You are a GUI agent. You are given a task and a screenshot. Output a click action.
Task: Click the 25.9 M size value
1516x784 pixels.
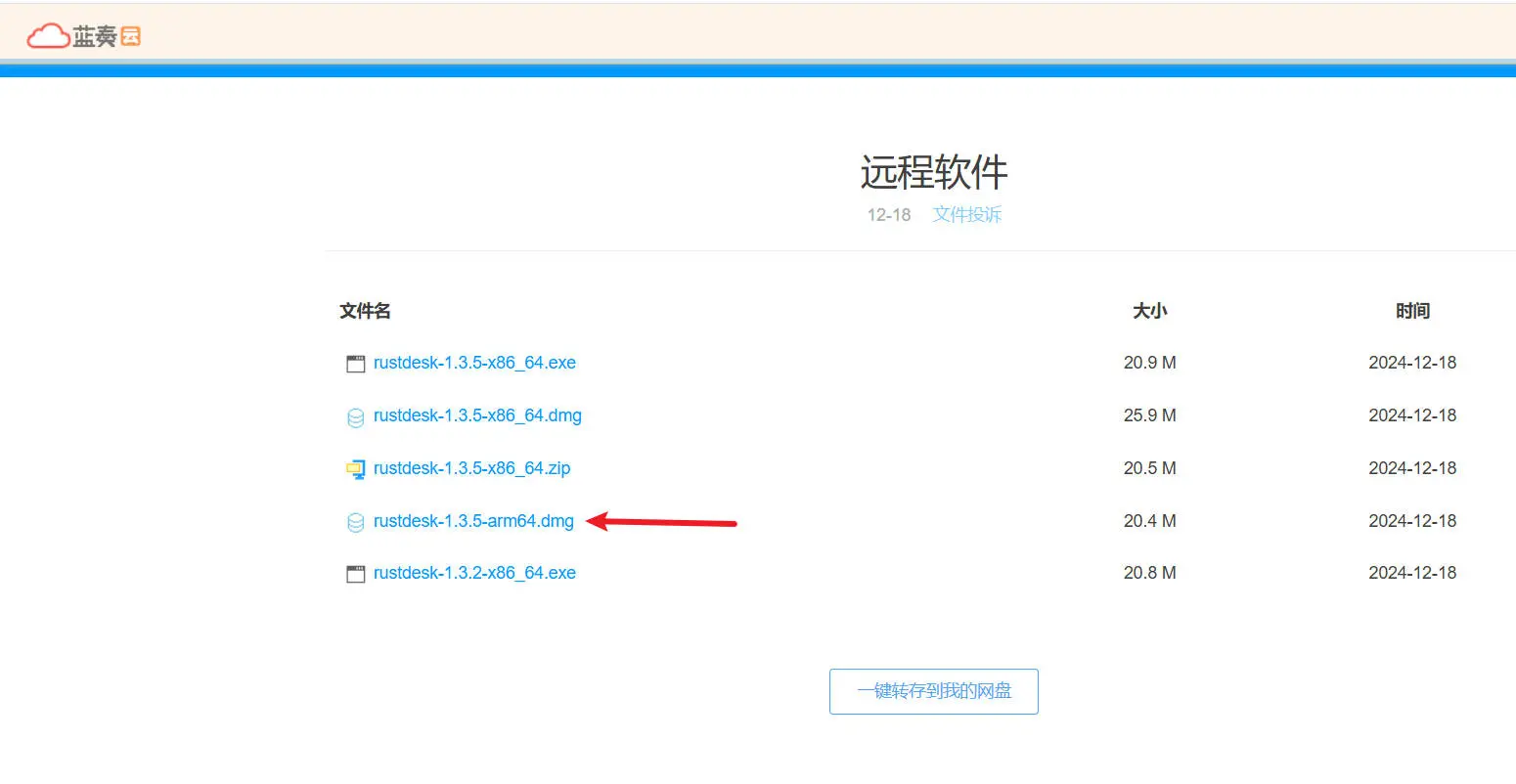pyautogui.click(x=1150, y=415)
